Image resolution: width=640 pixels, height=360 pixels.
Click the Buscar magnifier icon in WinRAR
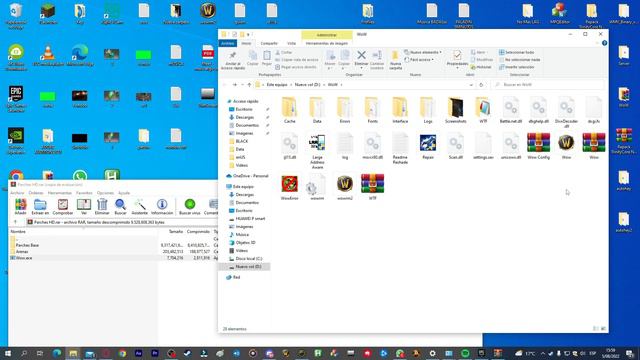click(120, 207)
